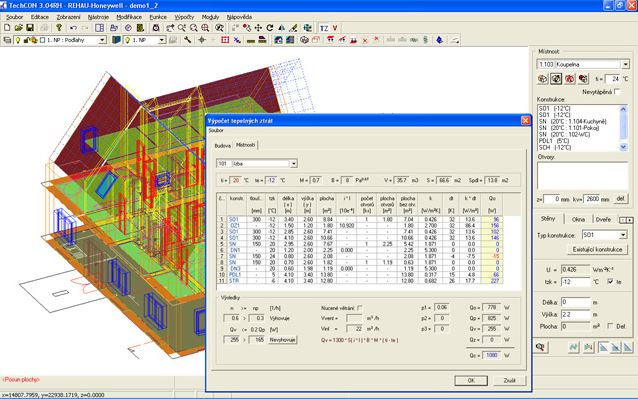Click the ti temperature field showing 24
The height and width of the screenshot is (399, 638).
pyautogui.click(x=612, y=78)
